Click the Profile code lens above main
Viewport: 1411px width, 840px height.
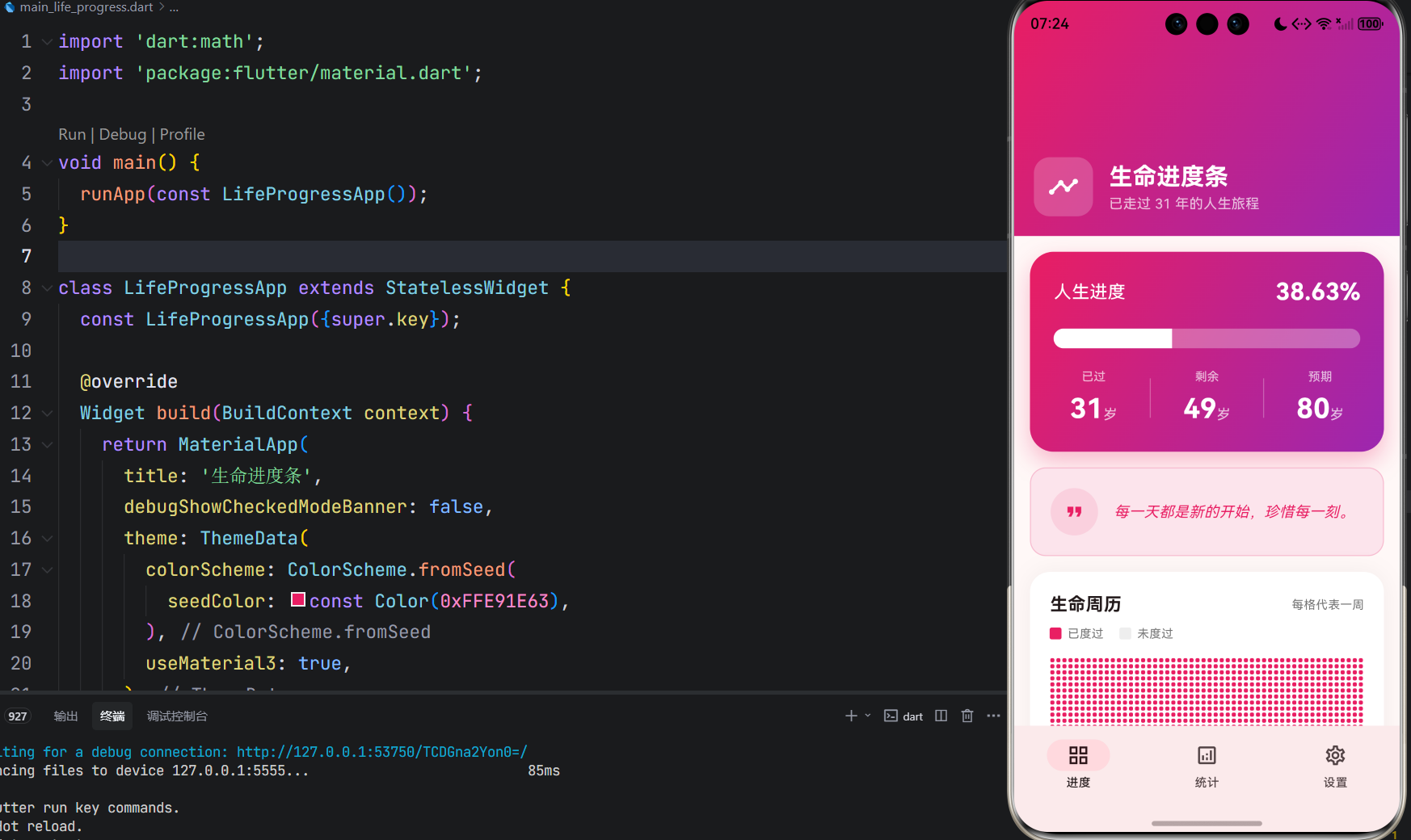[183, 134]
